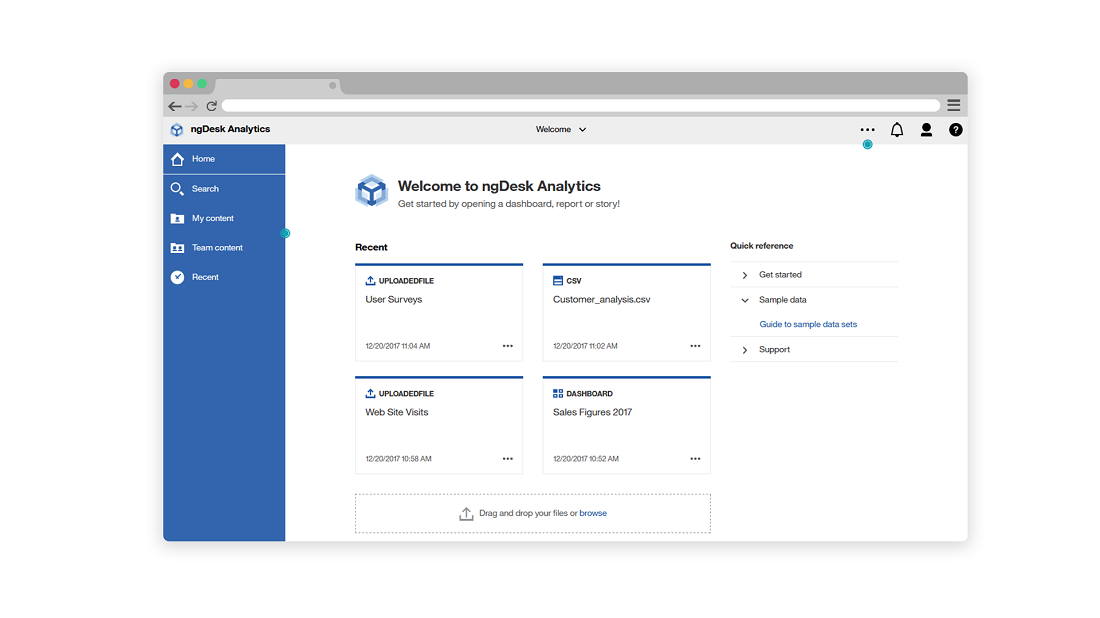Click the sidebar collapse handle dot
The height and width of the screenshot is (618, 1100).
click(x=286, y=234)
